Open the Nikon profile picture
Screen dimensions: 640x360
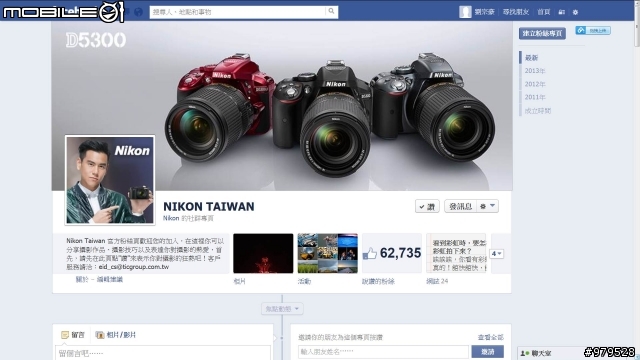(110, 180)
